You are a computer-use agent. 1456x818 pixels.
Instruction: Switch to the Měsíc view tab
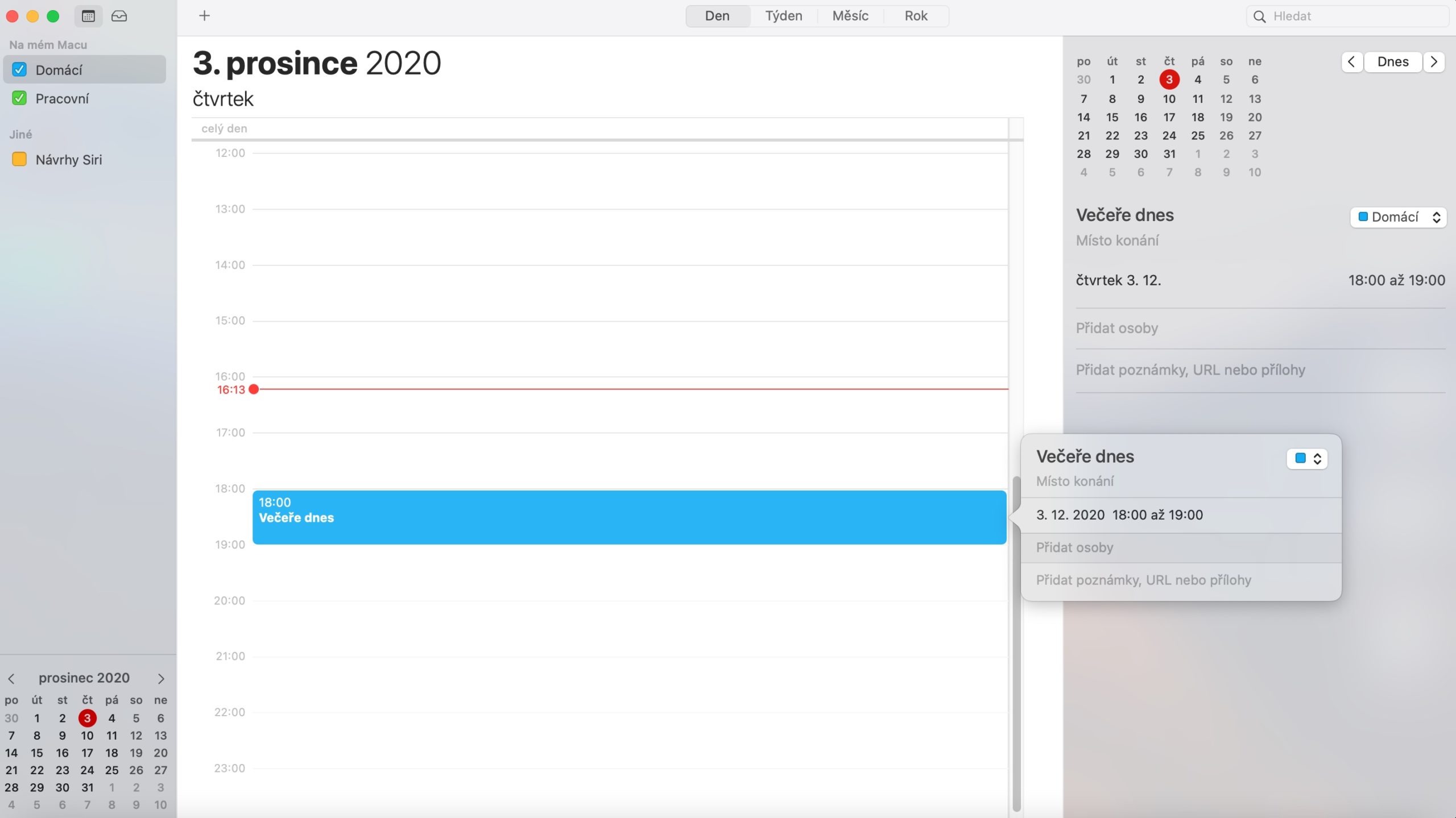click(850, 15)
